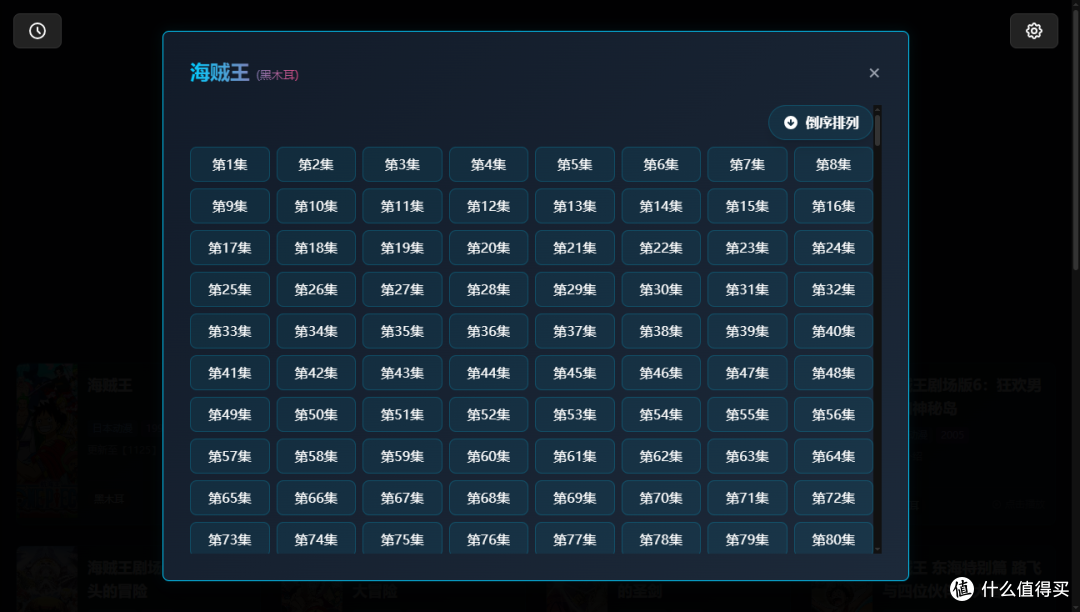
Task: Play episode 第42集
Action: 316,373
